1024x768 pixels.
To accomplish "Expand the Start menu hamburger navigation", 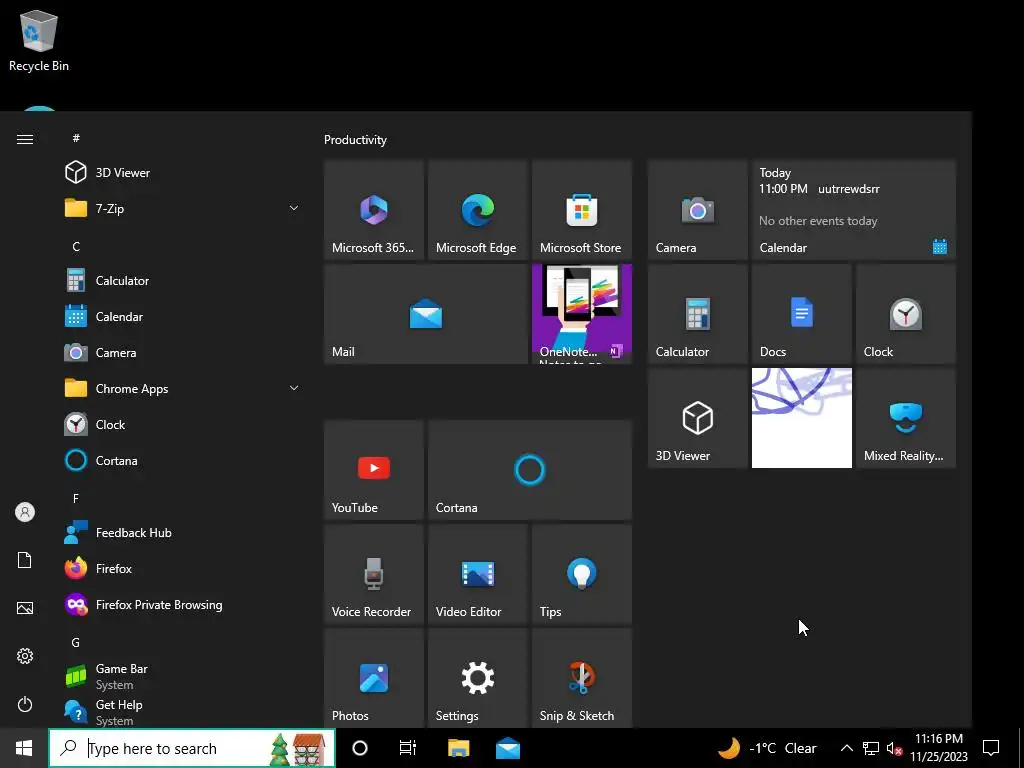I will [25, 139].
